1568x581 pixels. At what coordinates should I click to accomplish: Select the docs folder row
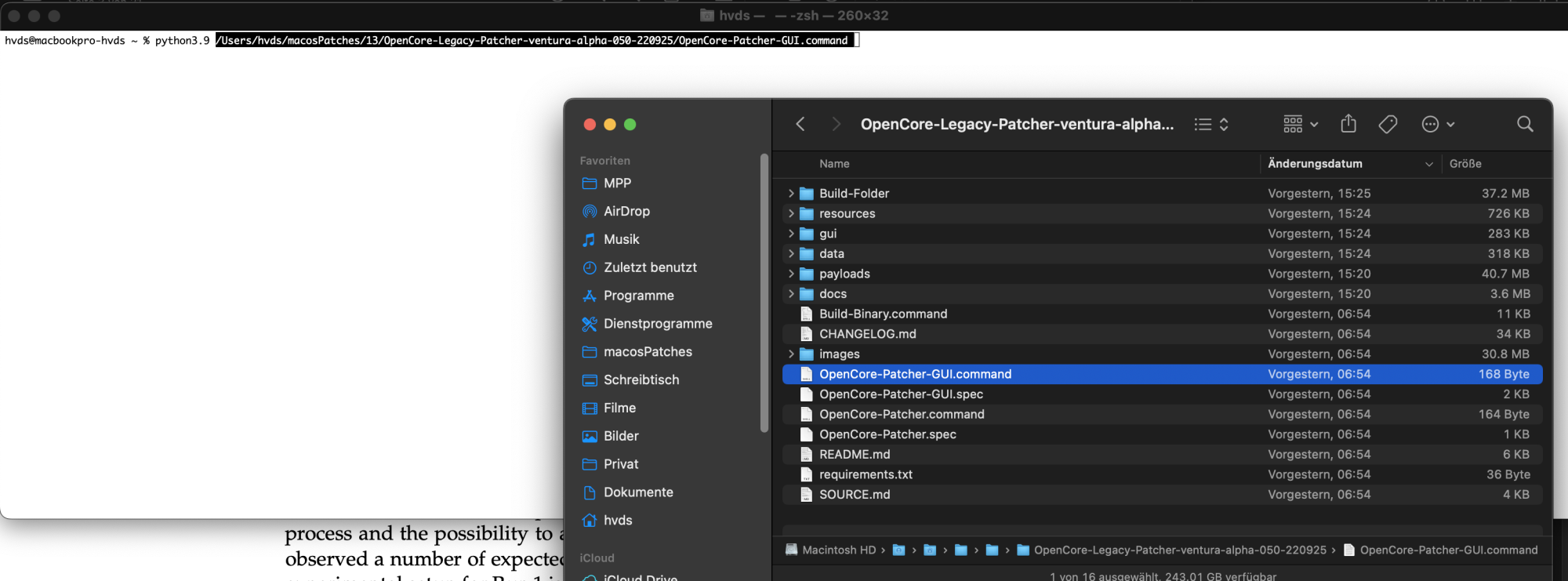coord(1162,294)
